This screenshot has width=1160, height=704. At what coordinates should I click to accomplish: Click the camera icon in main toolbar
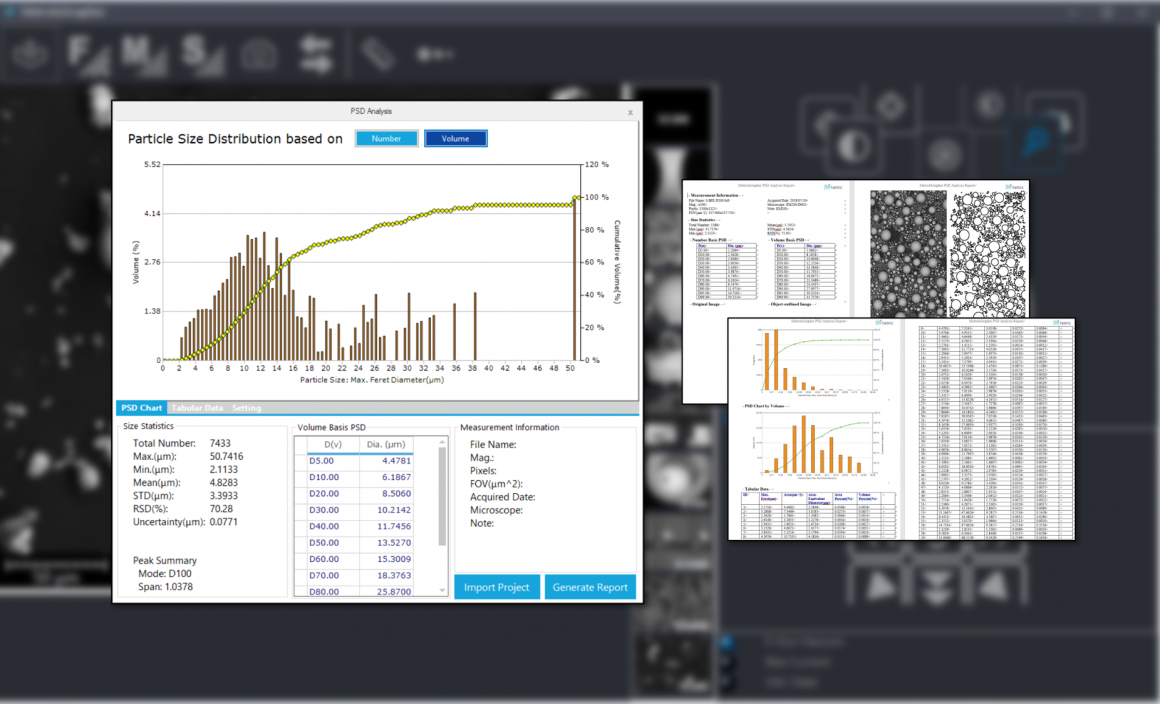tap(259, 55)
